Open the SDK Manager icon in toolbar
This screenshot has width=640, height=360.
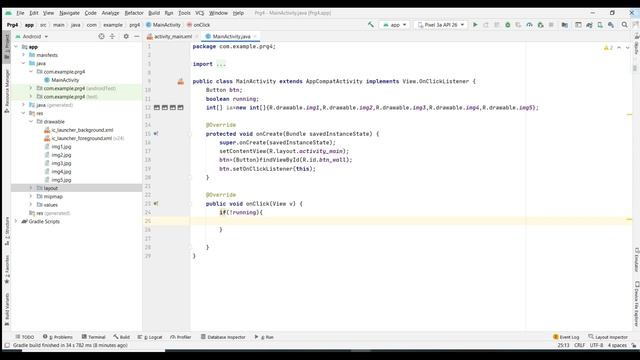(x=611, y=25)
